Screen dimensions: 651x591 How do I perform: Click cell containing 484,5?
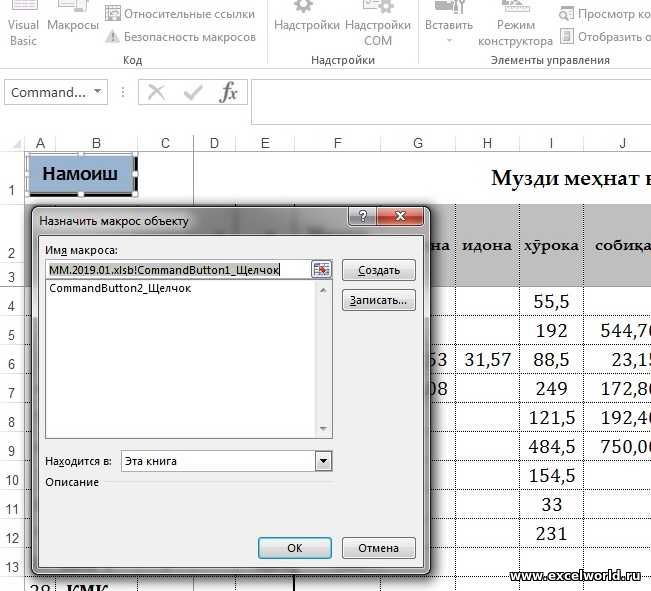pyautogui.click(x=551, y=447)
